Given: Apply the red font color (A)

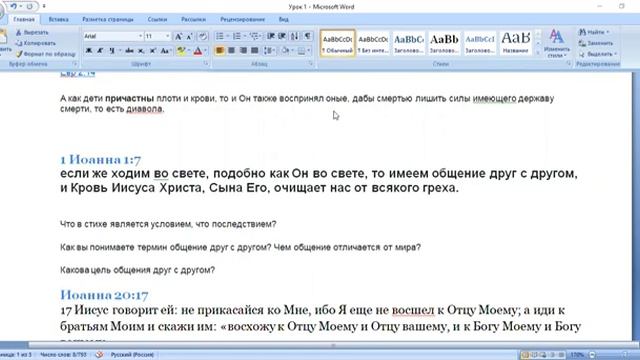Looking at the screenshot, I should pyautogui.click(x=198, y=51).
